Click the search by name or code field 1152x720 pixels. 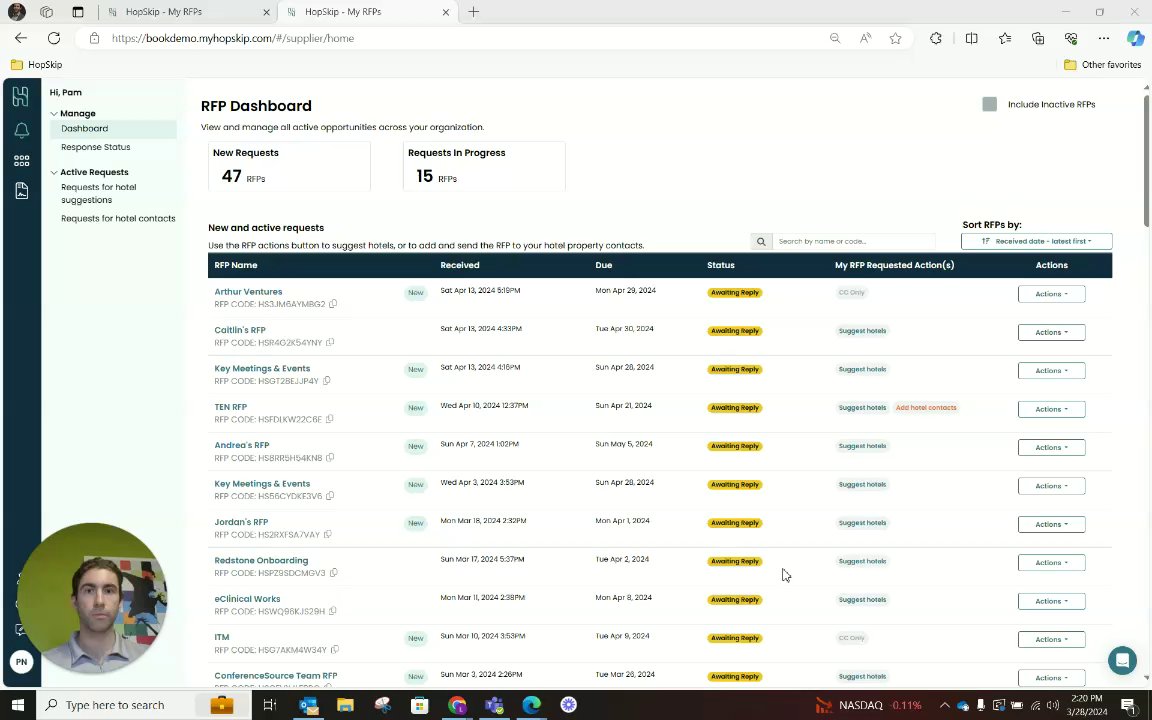click(853, 241)
